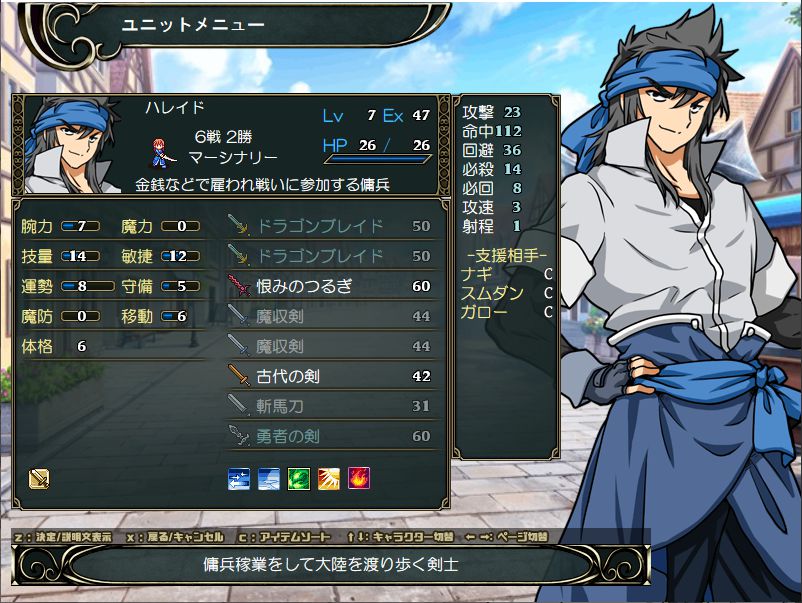Select the 斬馬刀 item entry

click(x=331, y=406)
